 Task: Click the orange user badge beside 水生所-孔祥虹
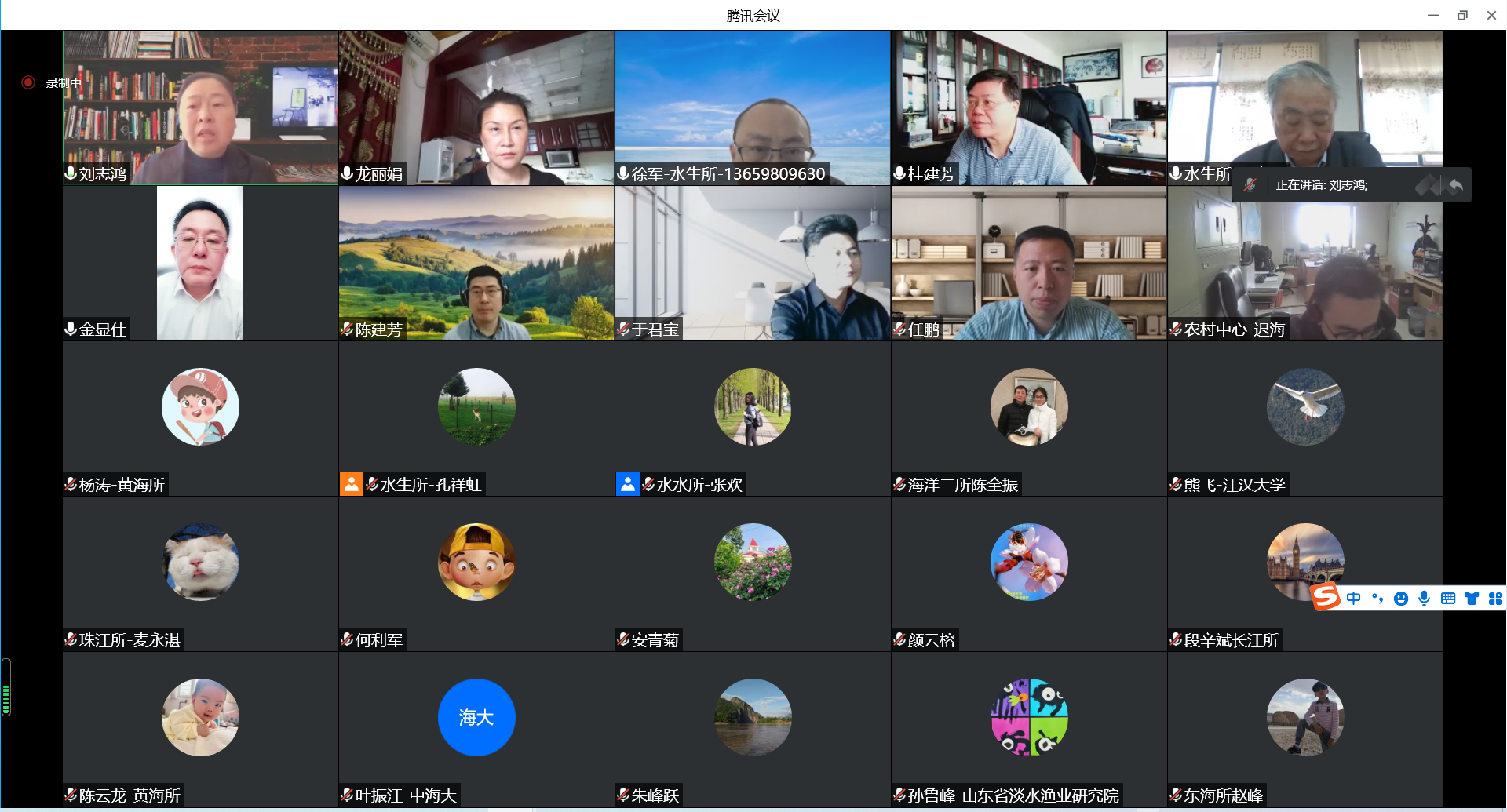(x=351, y=484)
